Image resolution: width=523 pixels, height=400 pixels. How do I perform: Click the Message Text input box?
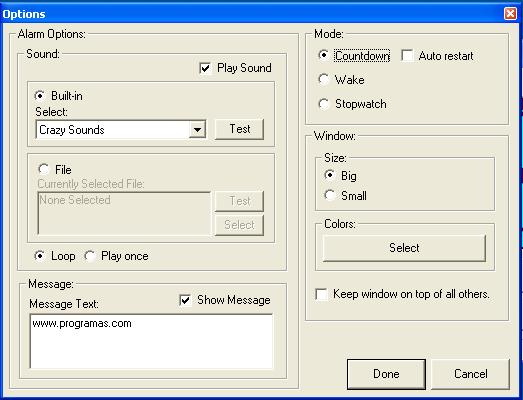tap(151, 341)
